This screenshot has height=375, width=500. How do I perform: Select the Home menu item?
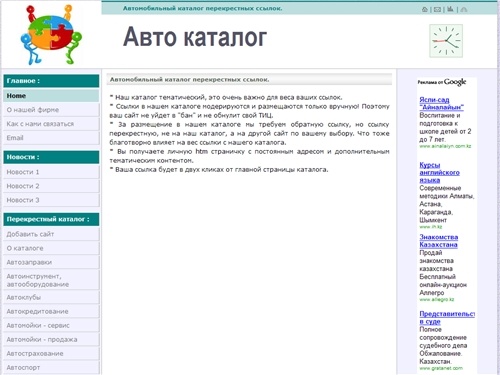(x=51, y=96)
